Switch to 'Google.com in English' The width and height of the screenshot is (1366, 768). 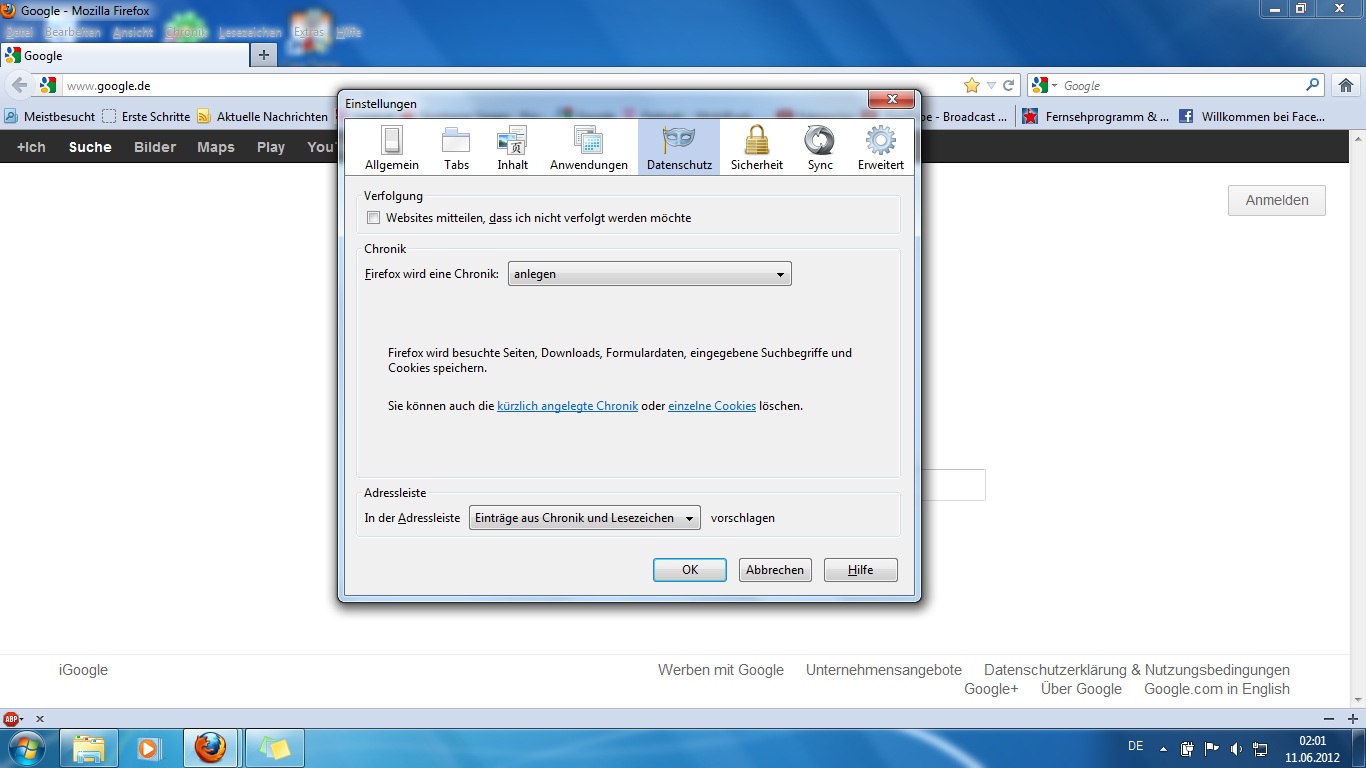tap(1217, 689)
